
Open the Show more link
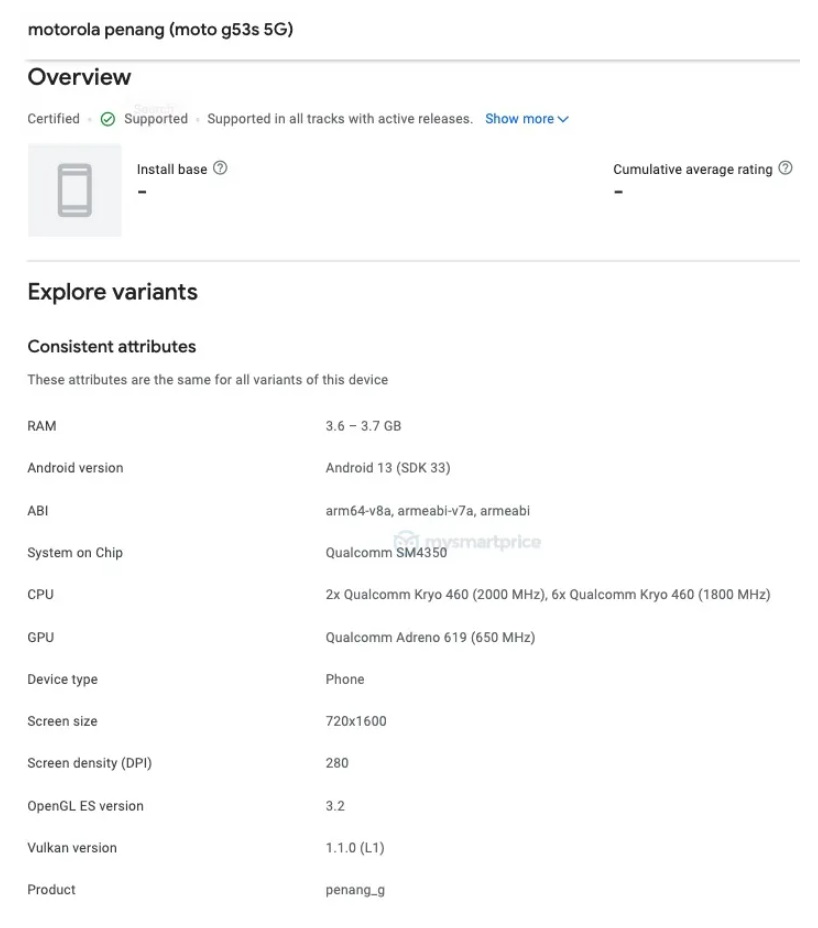(519, 119)
